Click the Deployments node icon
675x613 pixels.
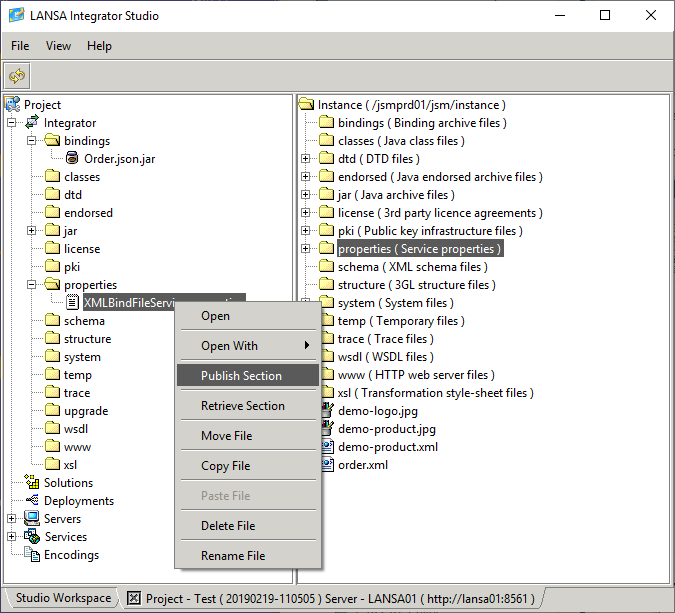click(32, 501)
